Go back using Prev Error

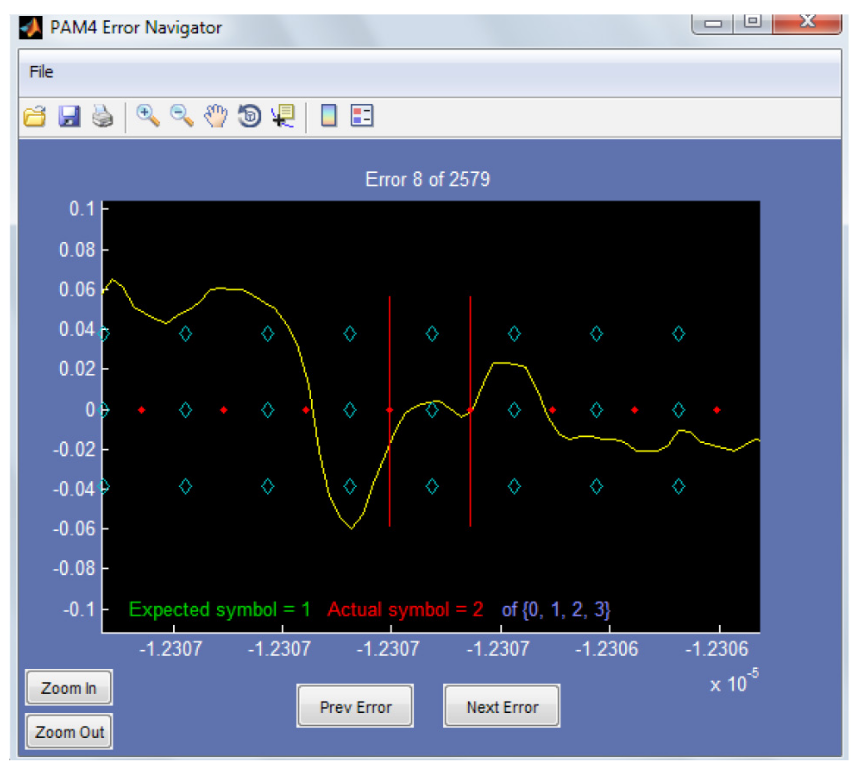tap(355, 706)
